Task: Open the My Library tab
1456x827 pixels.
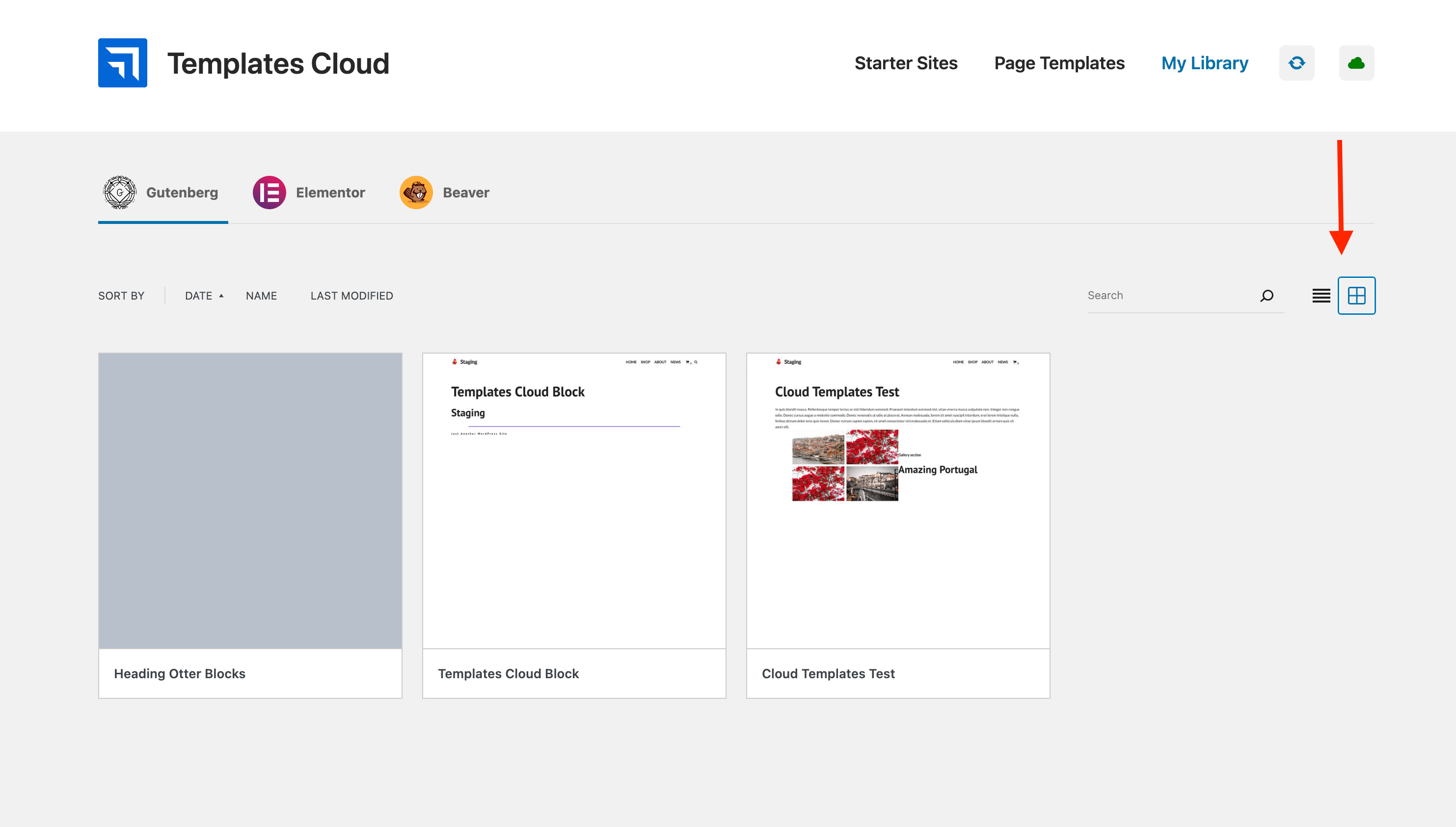Action: (x=1204, y=63)
